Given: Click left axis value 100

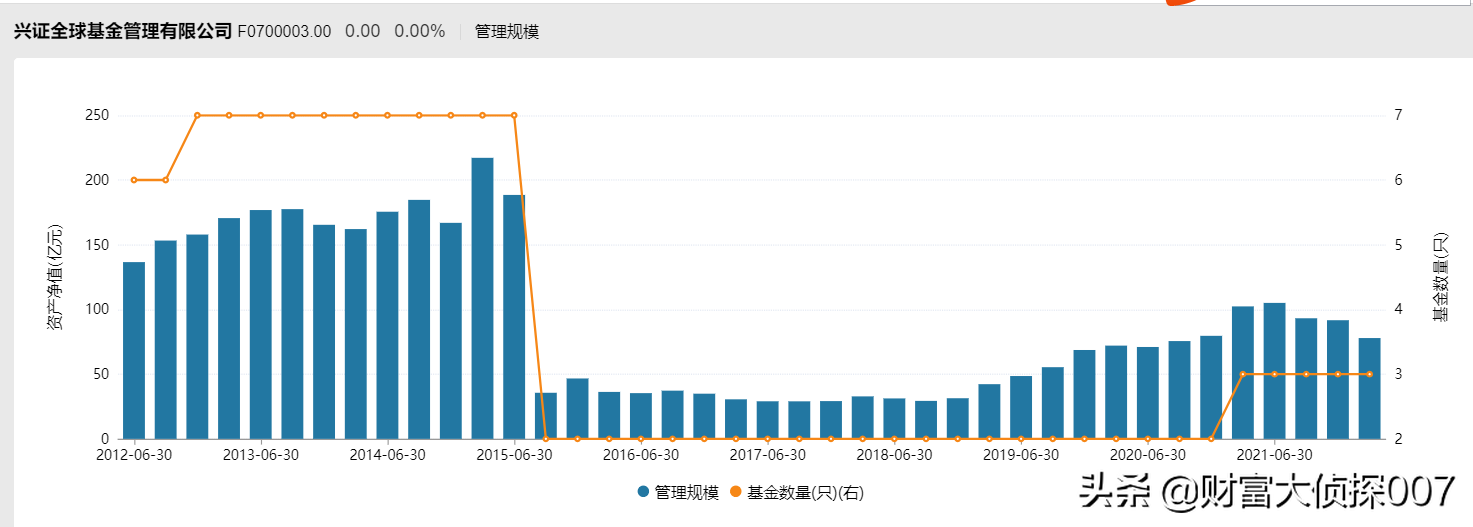Looking at the screenshot, I should click(97, 309).
